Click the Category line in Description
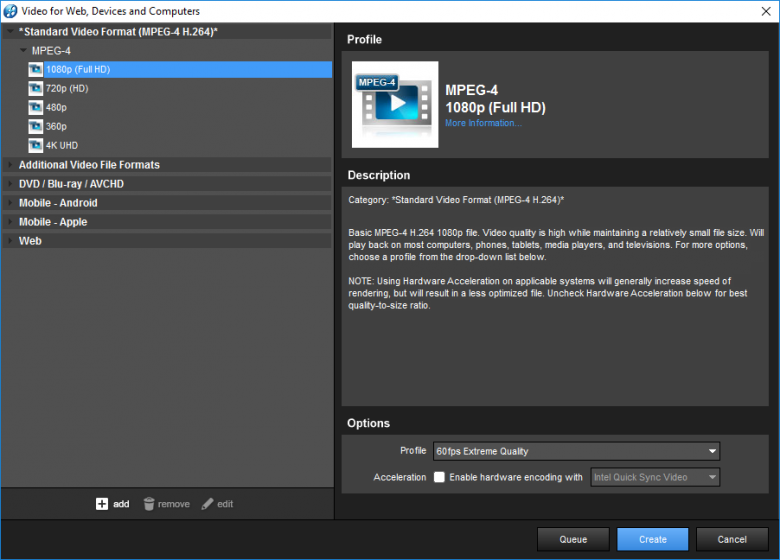This screenshot has width=780, height=560. [456, 200]
